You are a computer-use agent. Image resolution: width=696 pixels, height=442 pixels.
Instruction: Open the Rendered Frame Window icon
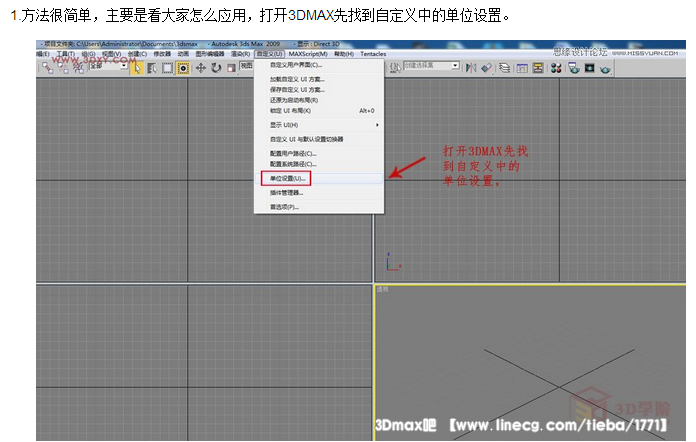589,68
